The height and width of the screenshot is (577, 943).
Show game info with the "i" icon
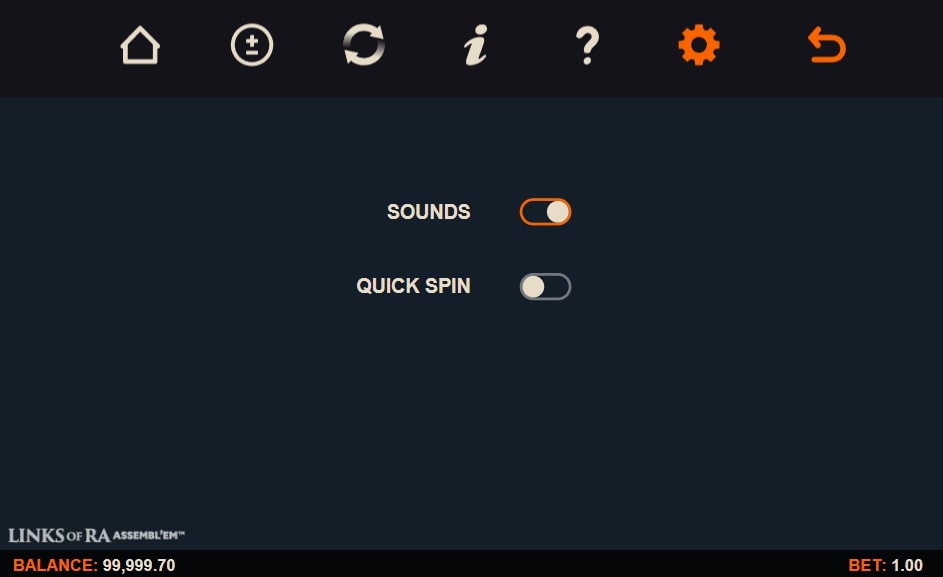click(475, 46)
